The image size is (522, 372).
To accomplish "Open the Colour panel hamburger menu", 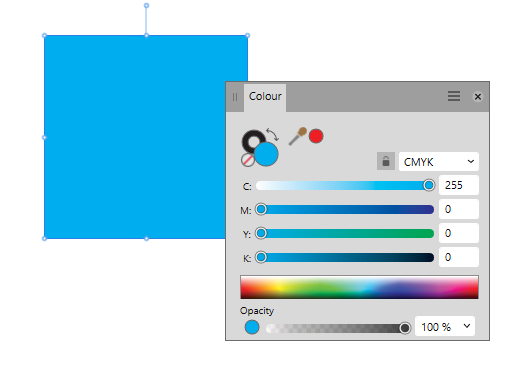I will pos(454,96).
